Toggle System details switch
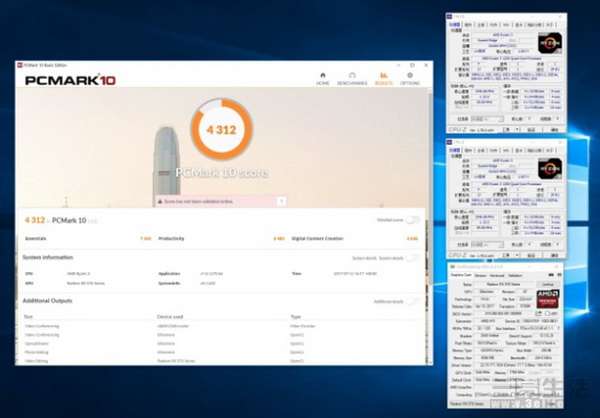This screenshot has height=418, width=600. 413,258
